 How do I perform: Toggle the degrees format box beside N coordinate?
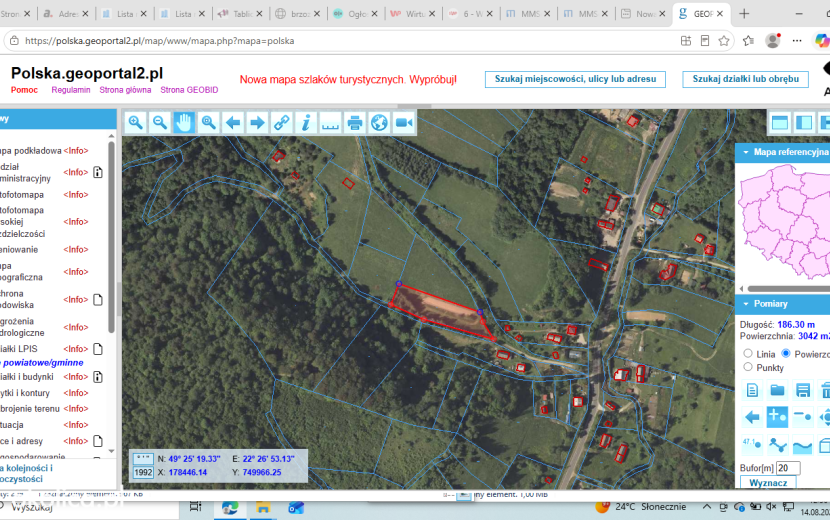[x=143, y=459]
